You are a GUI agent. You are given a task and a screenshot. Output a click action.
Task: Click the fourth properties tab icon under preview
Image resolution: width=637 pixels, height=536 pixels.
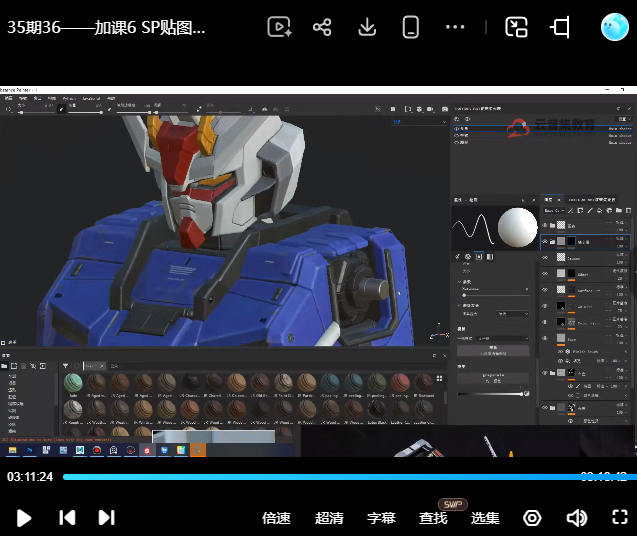pyautogui.click(x=490, y=257)
